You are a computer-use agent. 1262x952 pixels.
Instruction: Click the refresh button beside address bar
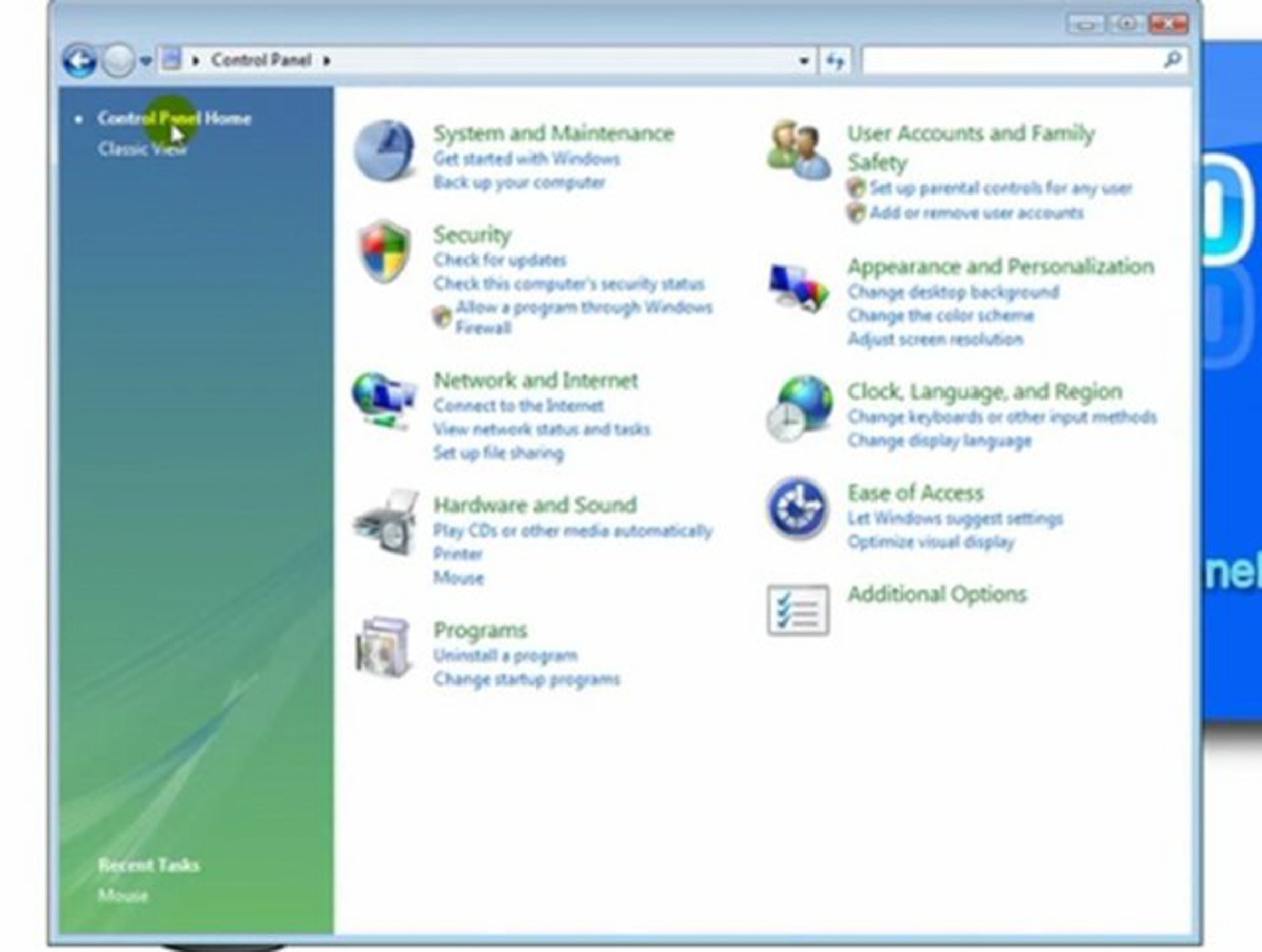(835, 60)
